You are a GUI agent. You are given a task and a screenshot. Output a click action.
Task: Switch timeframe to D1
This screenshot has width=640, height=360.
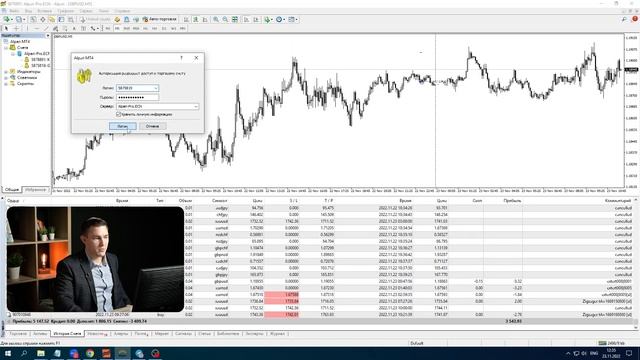164,29
